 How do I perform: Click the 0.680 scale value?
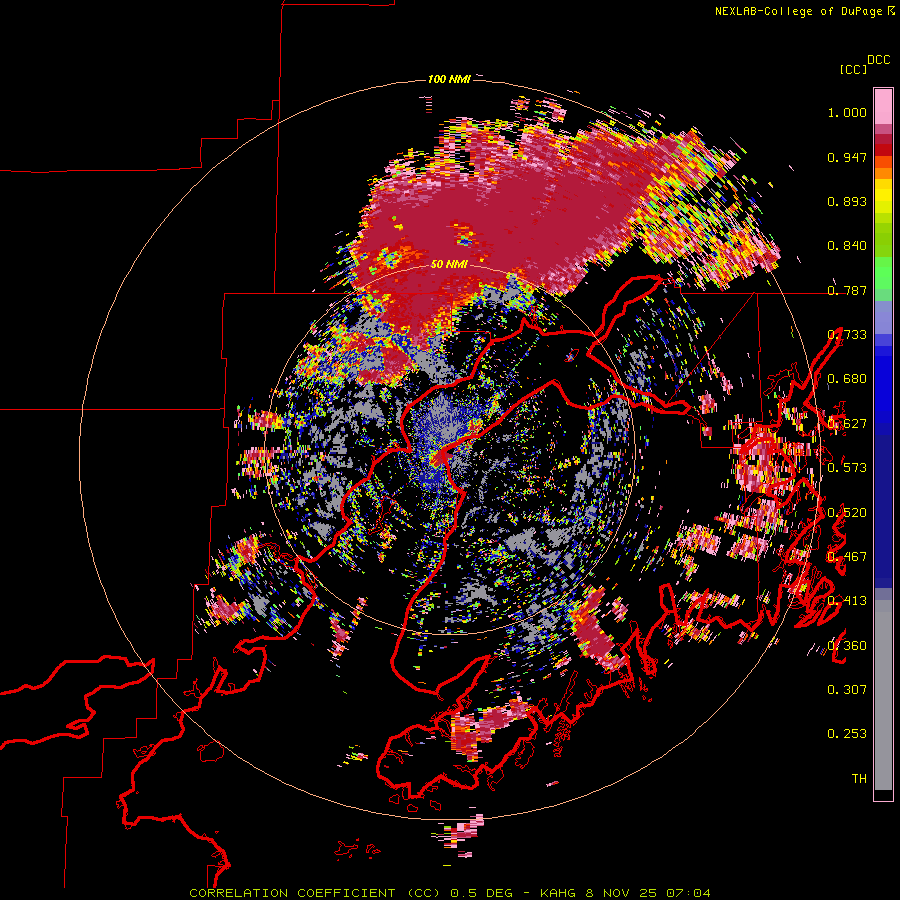click(847, 379)
